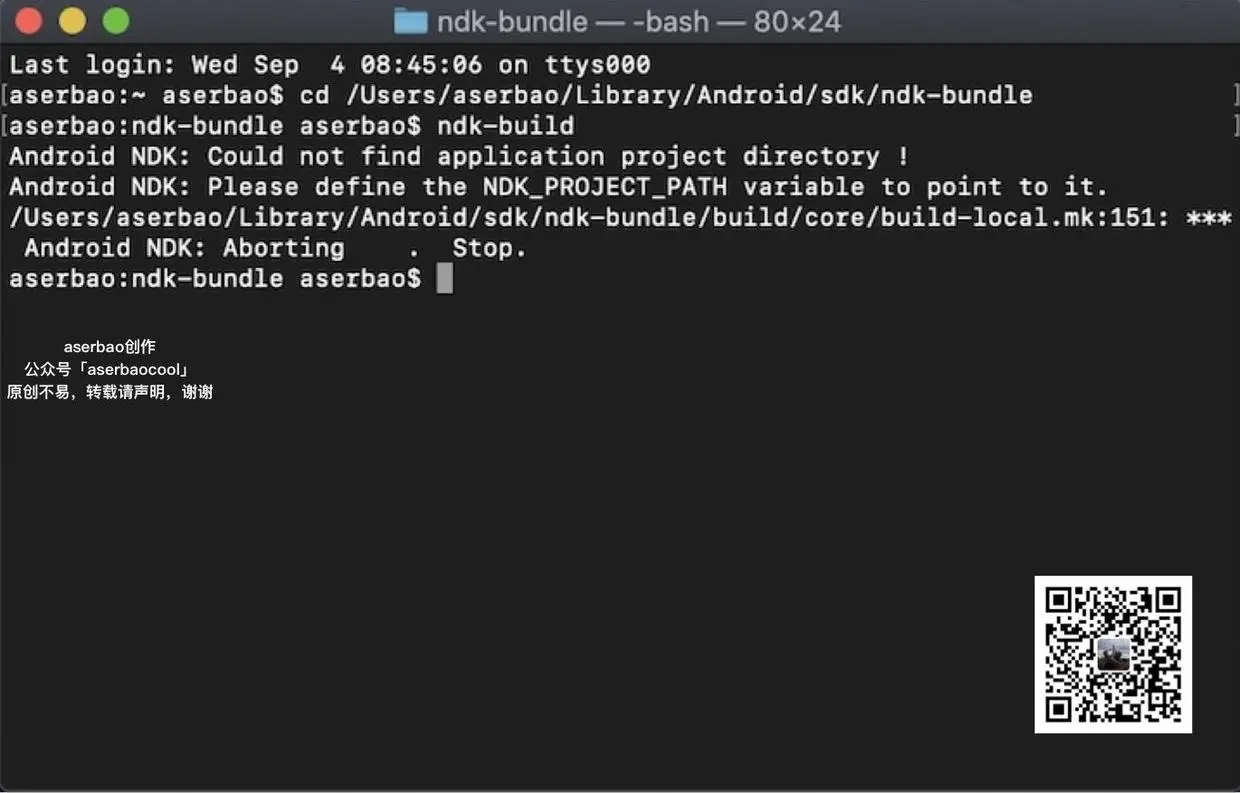Click the 公众号「aserbaocool」 text
Viewport: 1240px width, 793px height.
coord(107,370)
